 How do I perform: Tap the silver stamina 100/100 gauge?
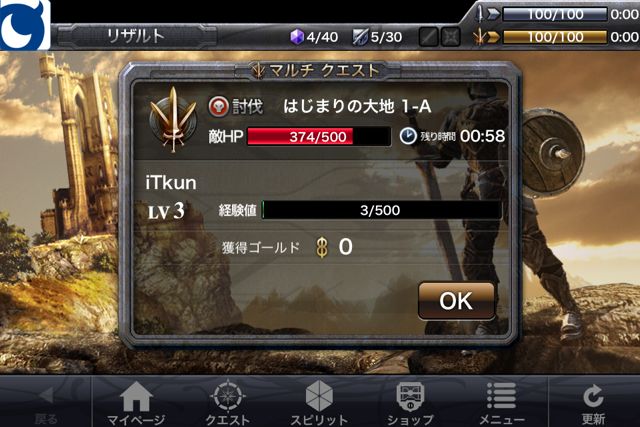tap(555, 14)
